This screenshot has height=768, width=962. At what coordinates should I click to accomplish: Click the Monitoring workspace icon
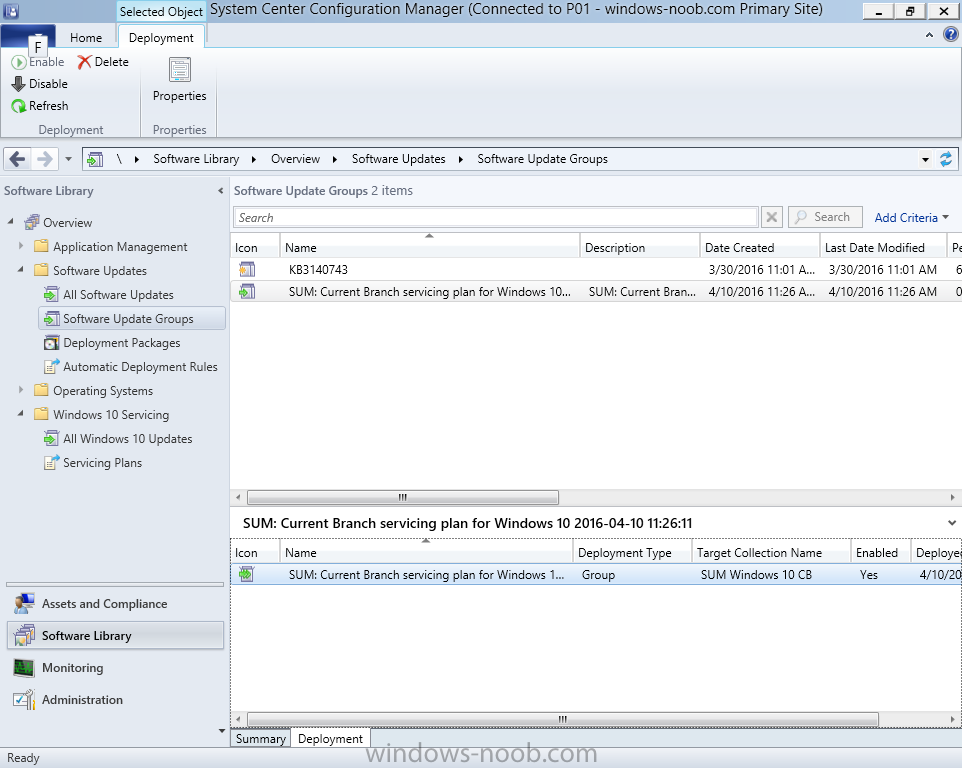pos(25,668)
